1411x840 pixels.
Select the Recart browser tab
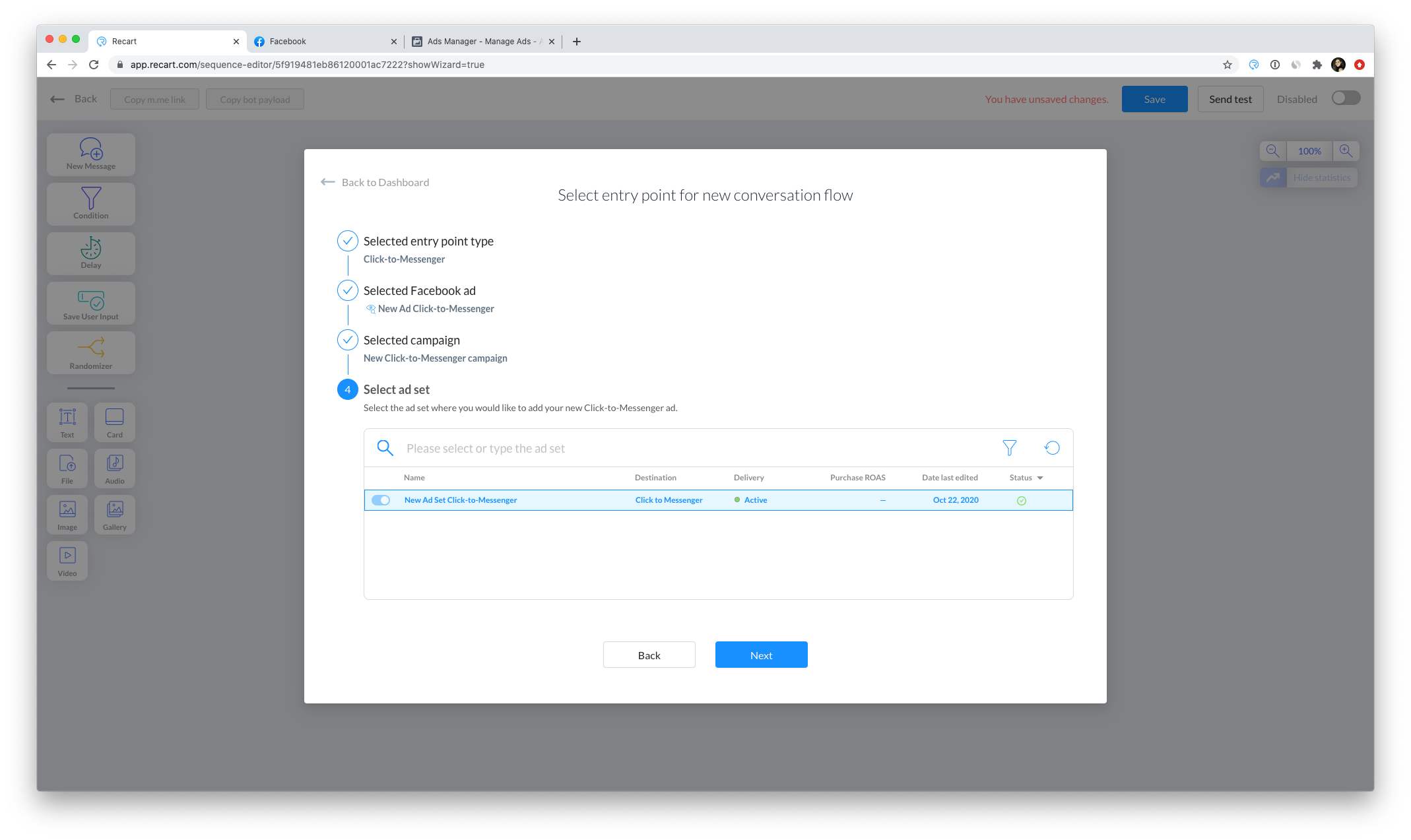point(168,41)
